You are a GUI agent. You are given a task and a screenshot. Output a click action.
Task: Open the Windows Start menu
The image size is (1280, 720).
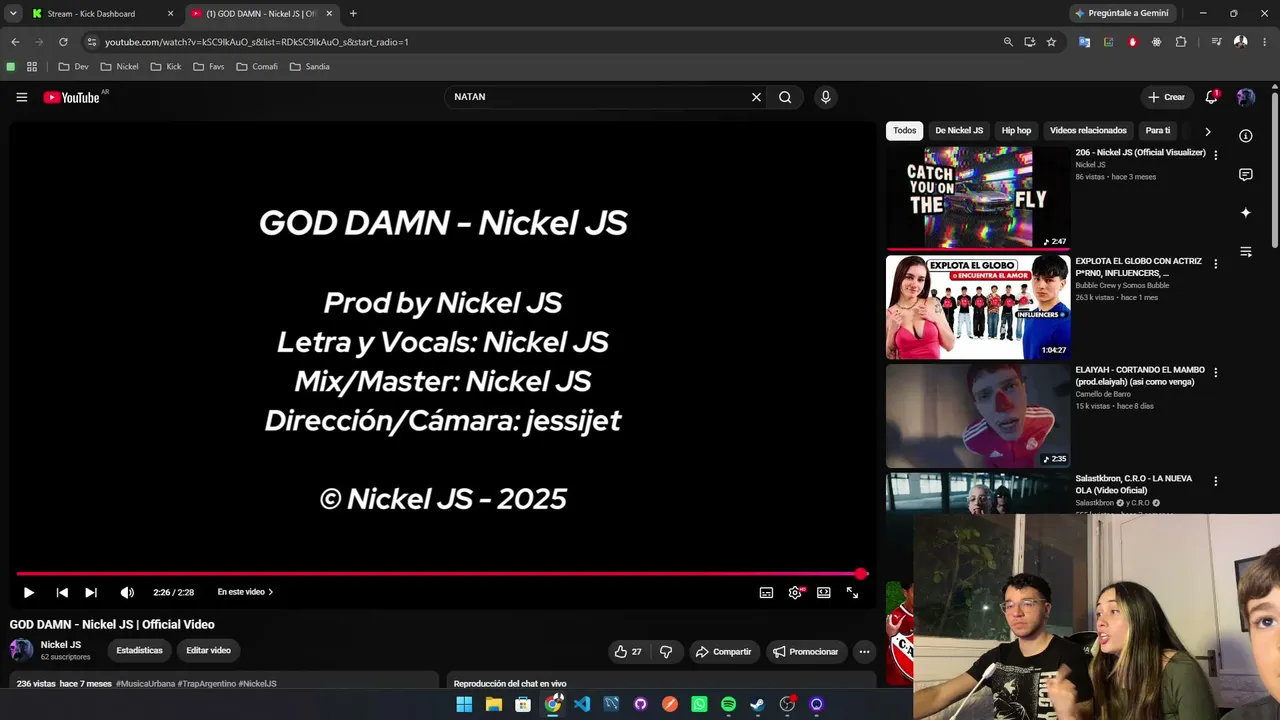[x=464, y=705]
